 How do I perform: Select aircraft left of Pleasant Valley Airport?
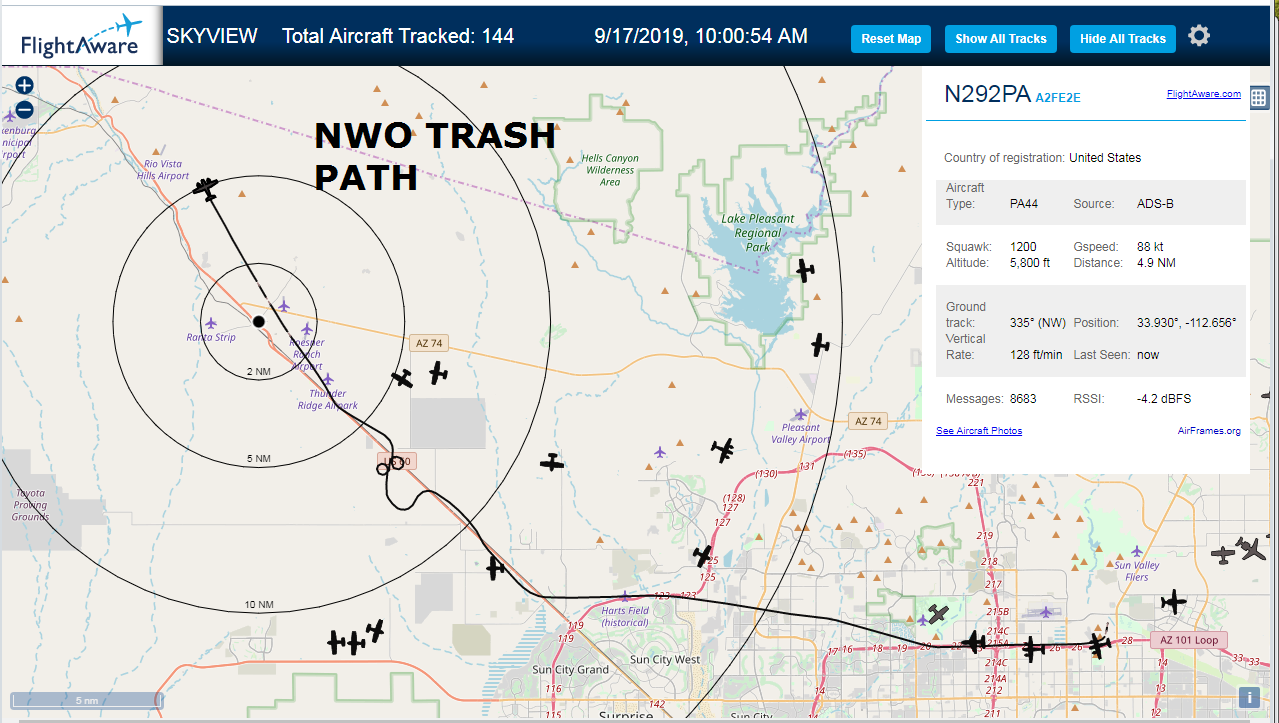[x=723, y=450]
